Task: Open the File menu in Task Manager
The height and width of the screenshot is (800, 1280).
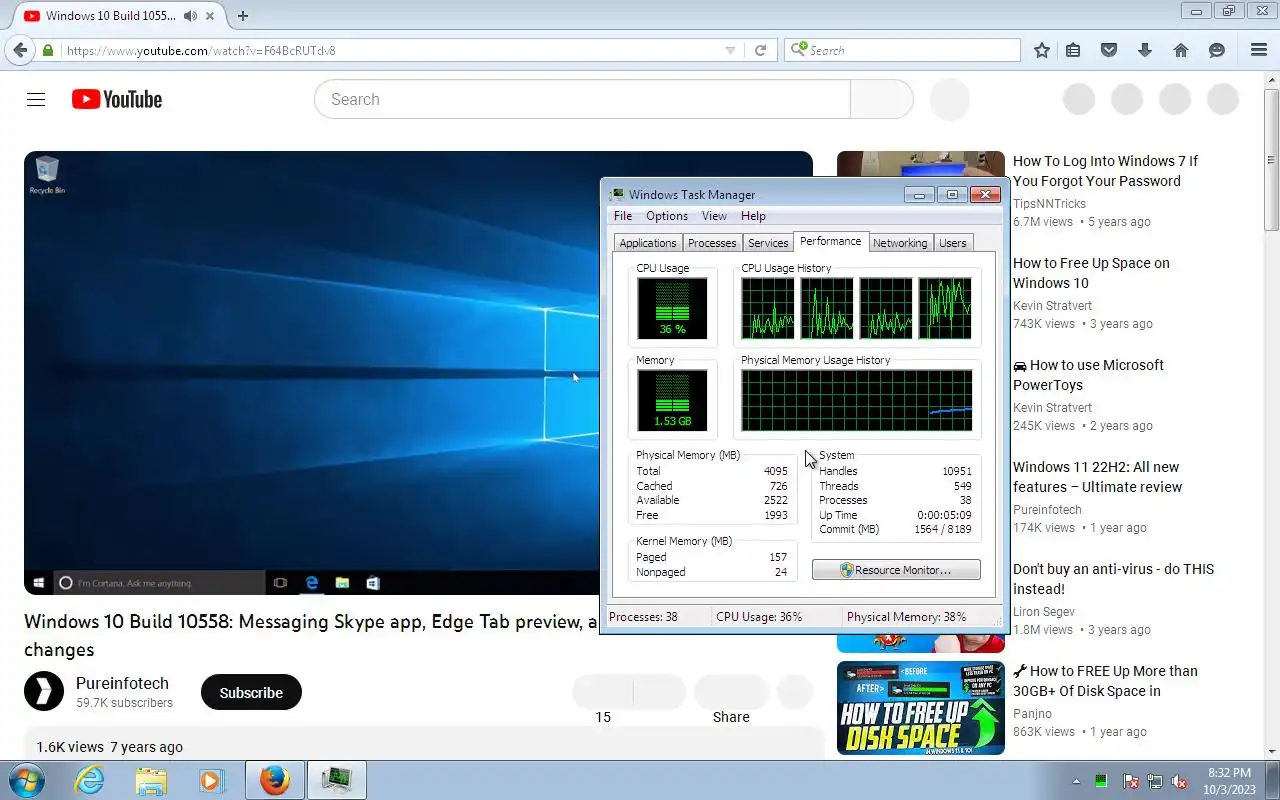Action: (623, 216)
